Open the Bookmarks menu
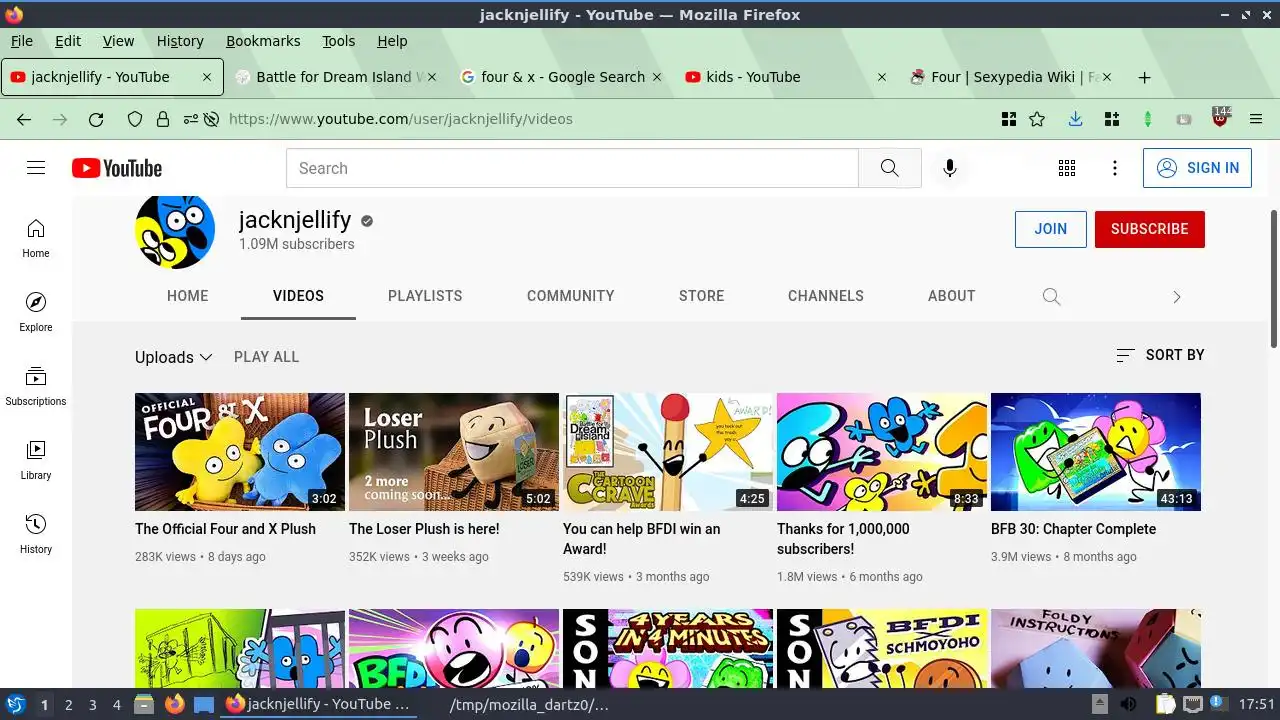The image size is (1280, 720). 263,41
